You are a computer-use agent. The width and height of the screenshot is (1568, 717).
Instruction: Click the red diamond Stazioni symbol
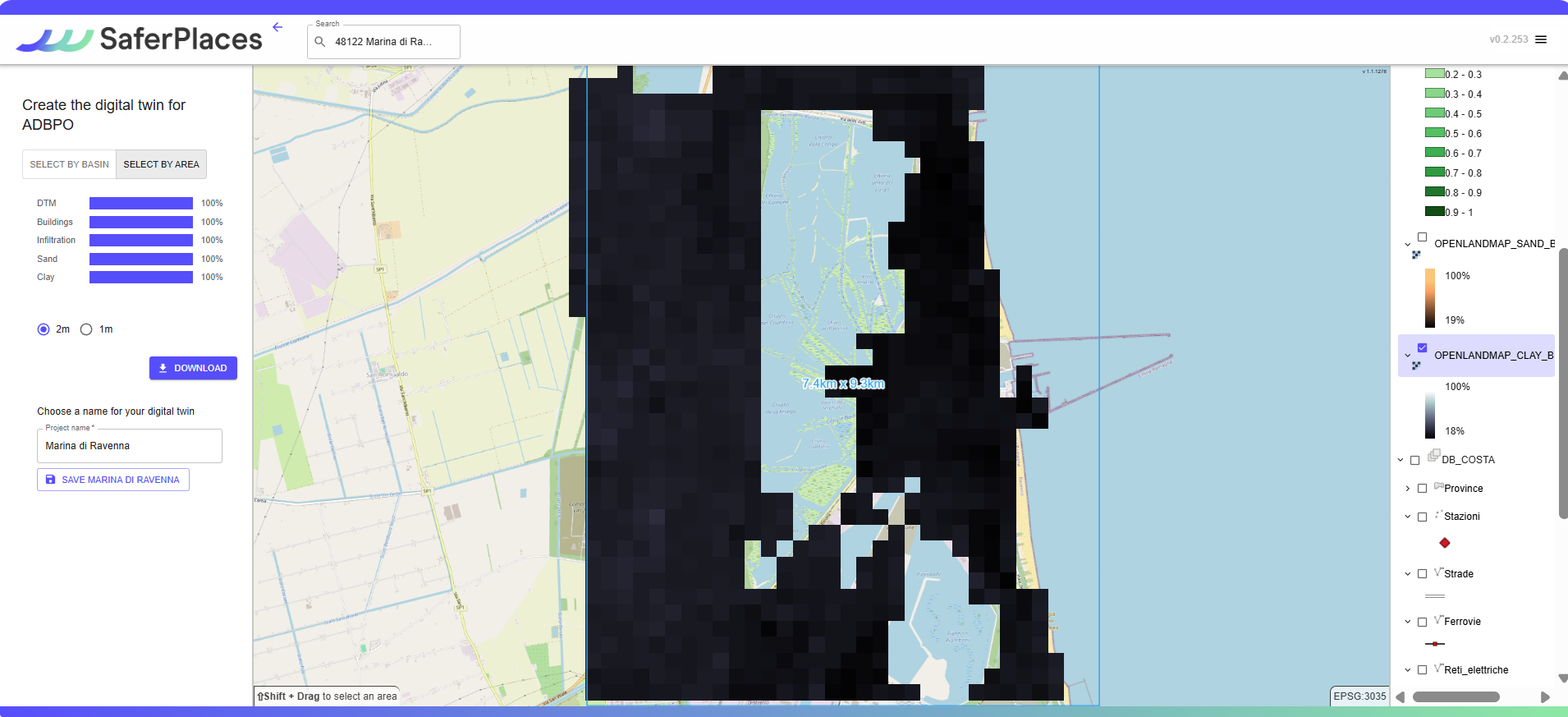pyautogui.click(x=1444, y=543)
